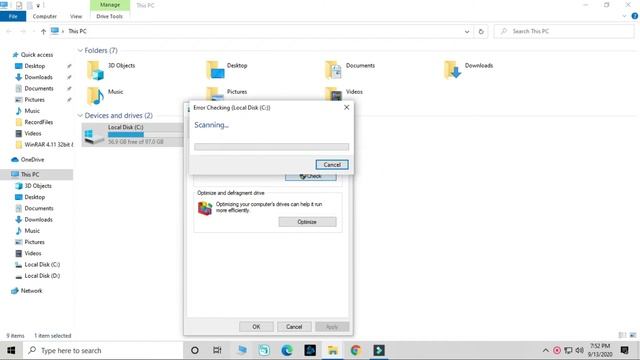
Task: Open 3D Objects under This PC
Action: tap(38, 186)
